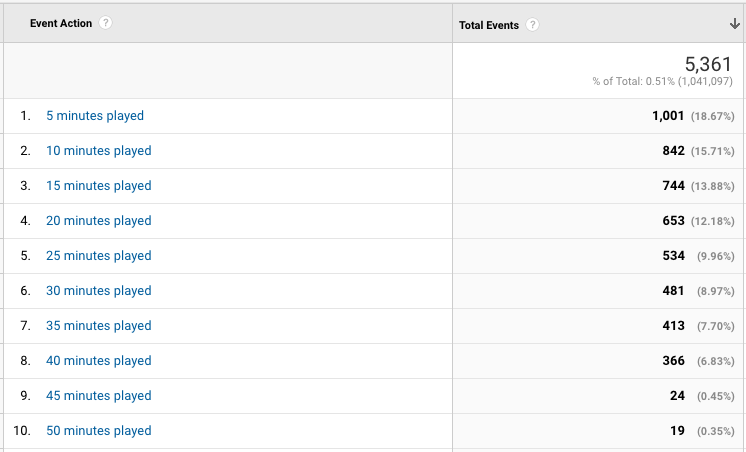Viewport: 746px width, 452px height.
Task: Sort by the Event Action column header
Action: [x=61, y=23]
